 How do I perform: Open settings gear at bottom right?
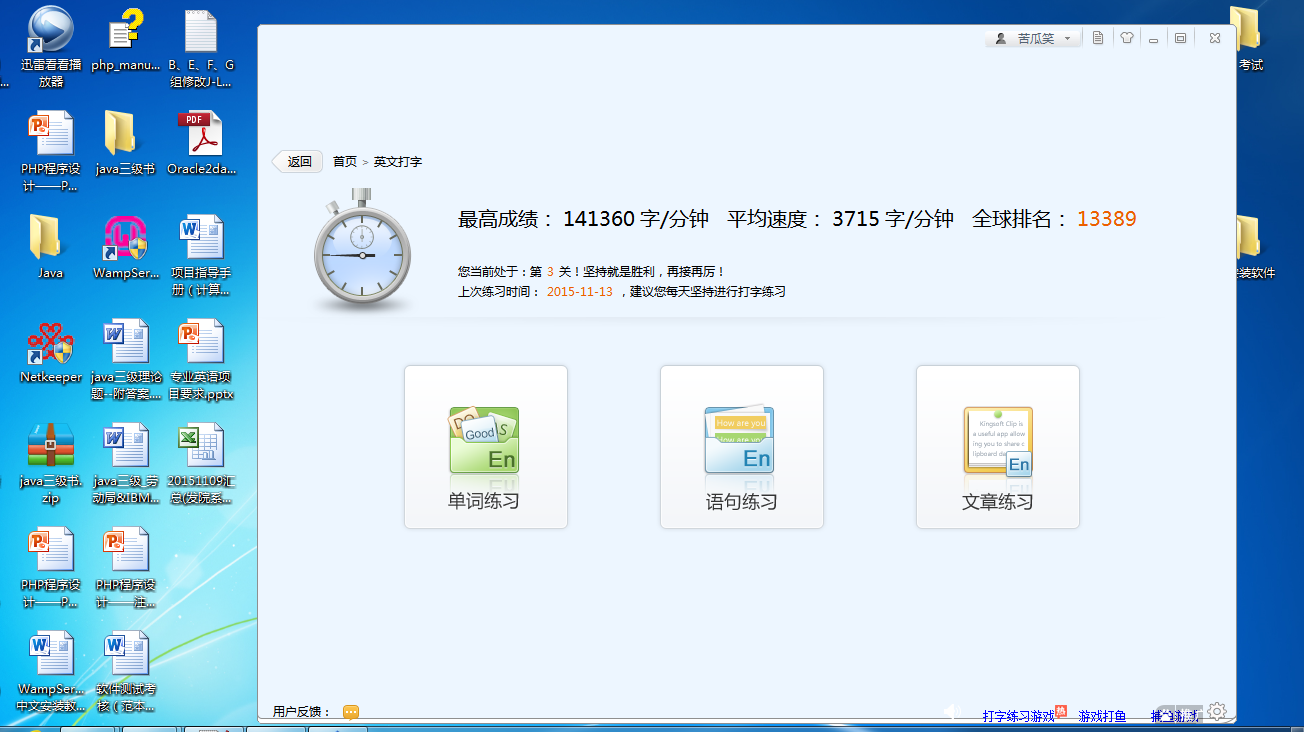click(x=1217, y=711)
